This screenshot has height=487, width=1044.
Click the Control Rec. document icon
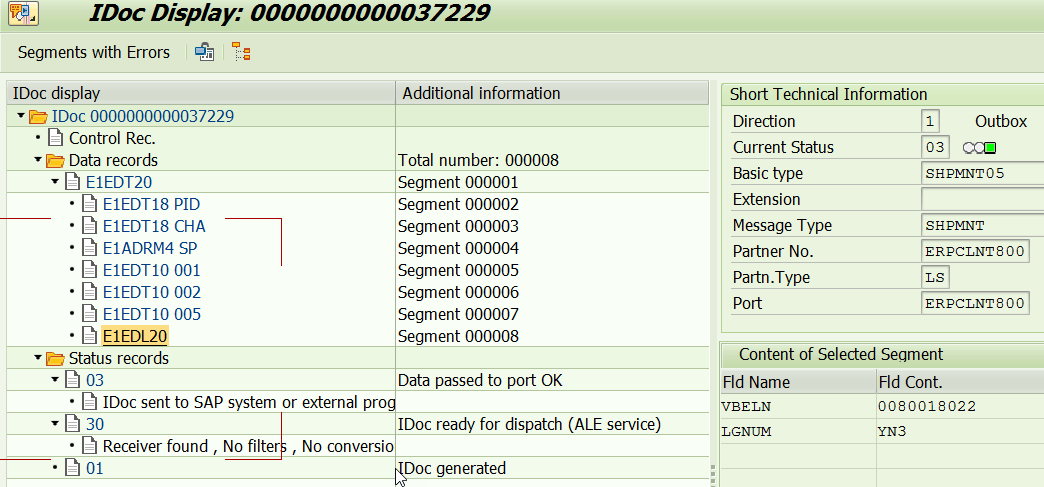coord(56,139)
